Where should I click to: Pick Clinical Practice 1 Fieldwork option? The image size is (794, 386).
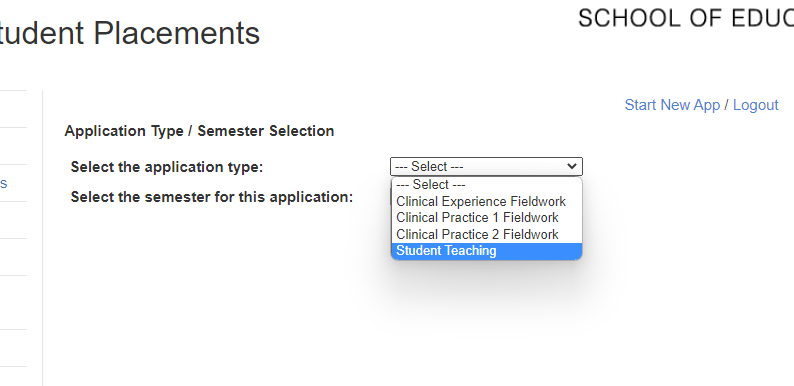click(487, 217)
